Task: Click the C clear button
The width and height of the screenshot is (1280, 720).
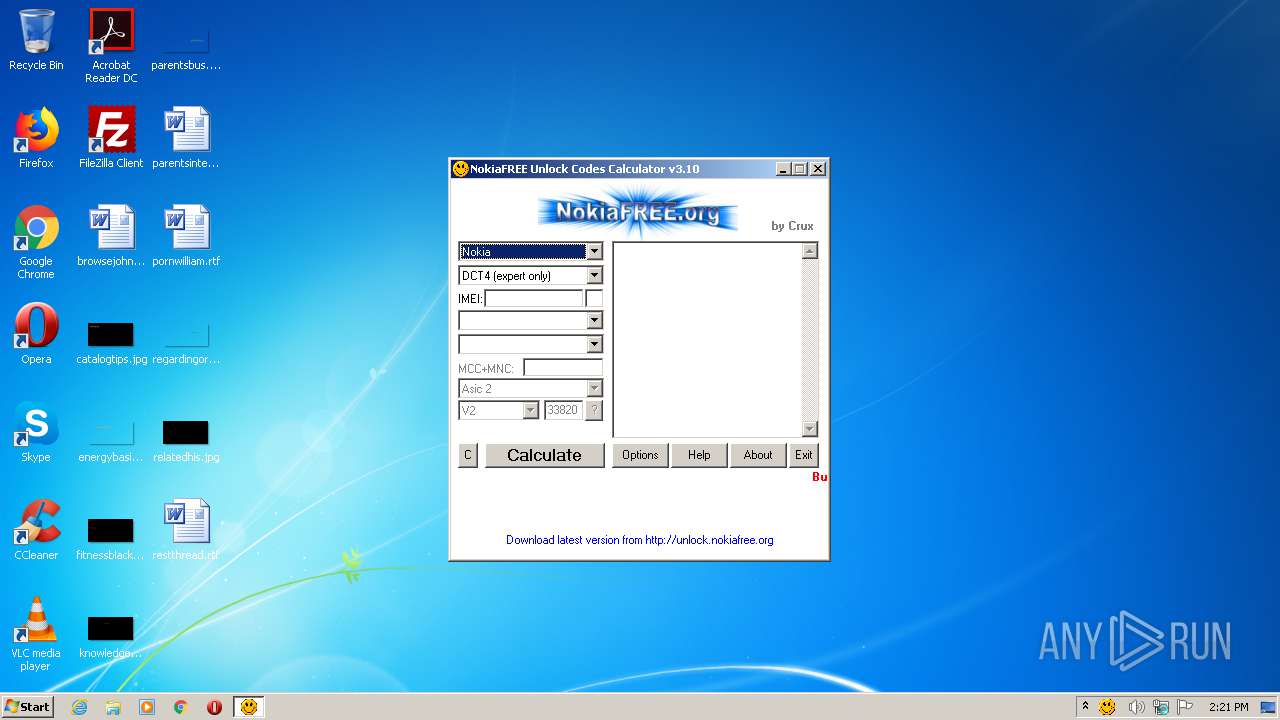Action: click(468, 455)
